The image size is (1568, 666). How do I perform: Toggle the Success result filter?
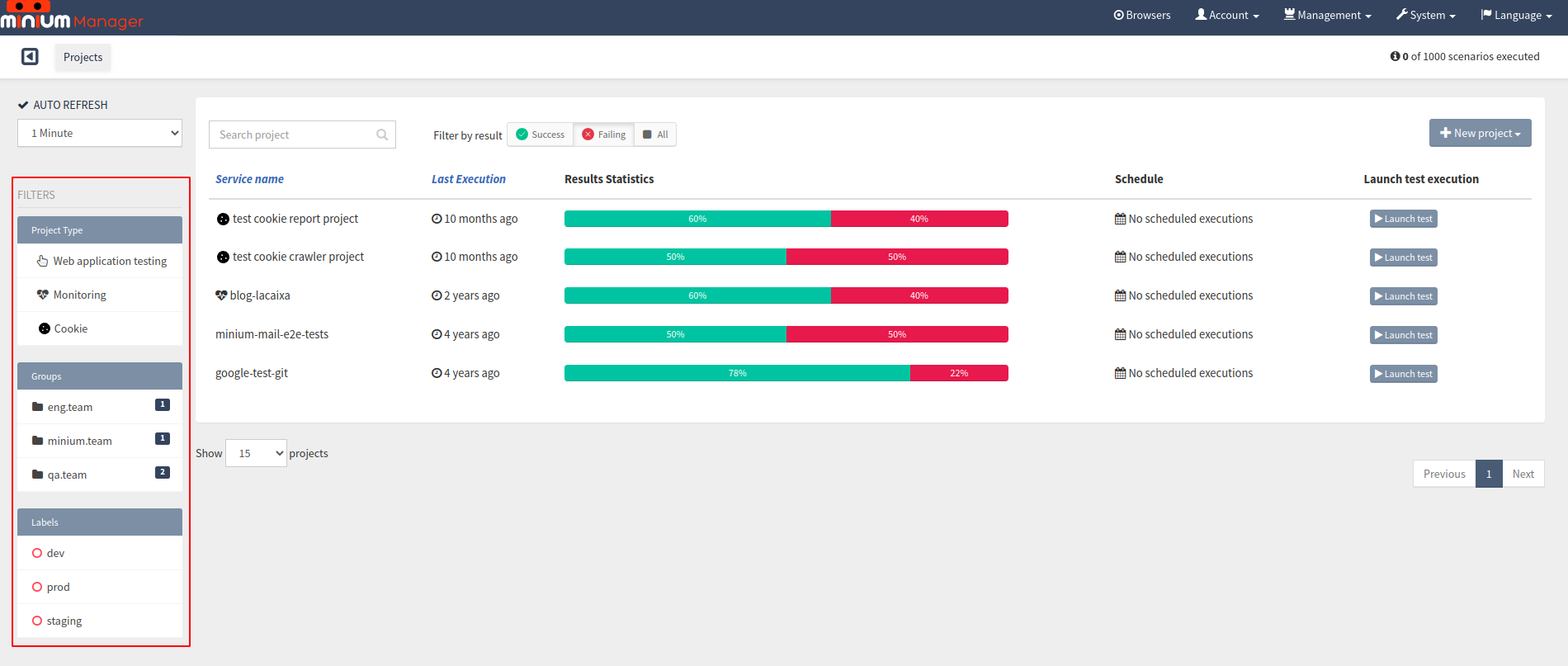point(541,135)
